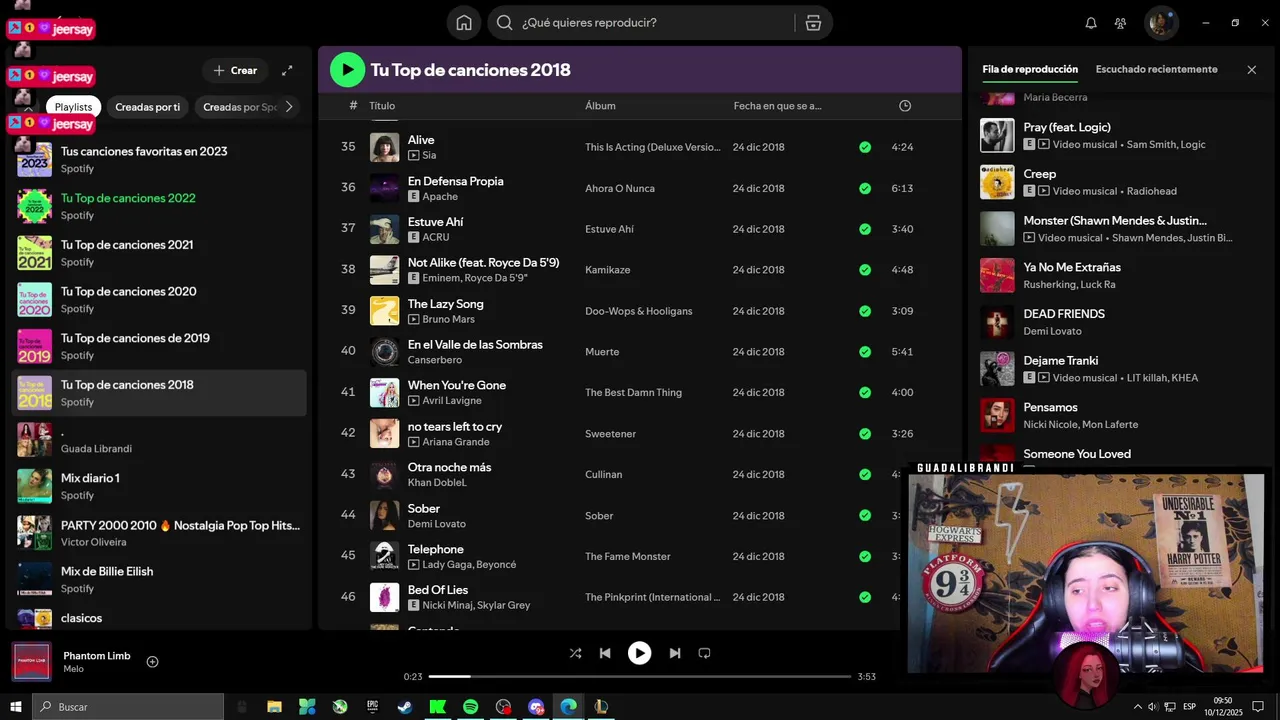Open Mix de Billie Eilish playlist
Screen dimensions: 1280x720
160,579
